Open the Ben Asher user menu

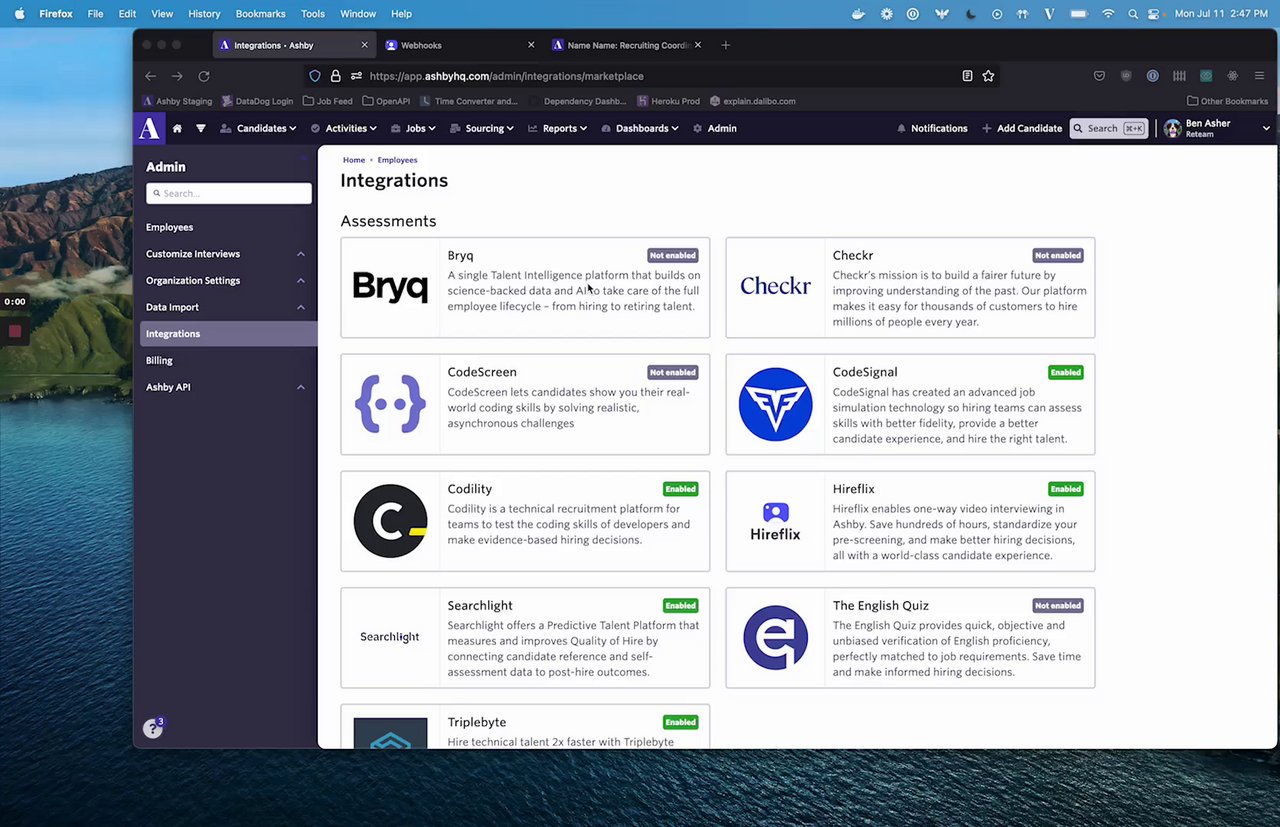1217,128
